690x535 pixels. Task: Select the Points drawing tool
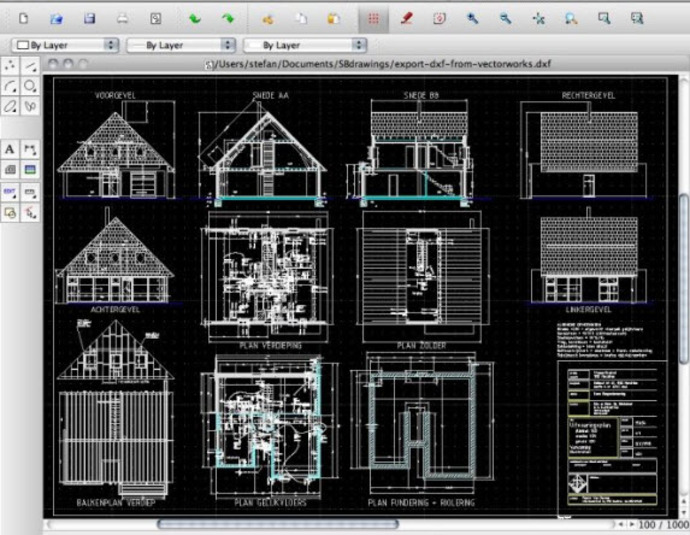click(10, 66)
